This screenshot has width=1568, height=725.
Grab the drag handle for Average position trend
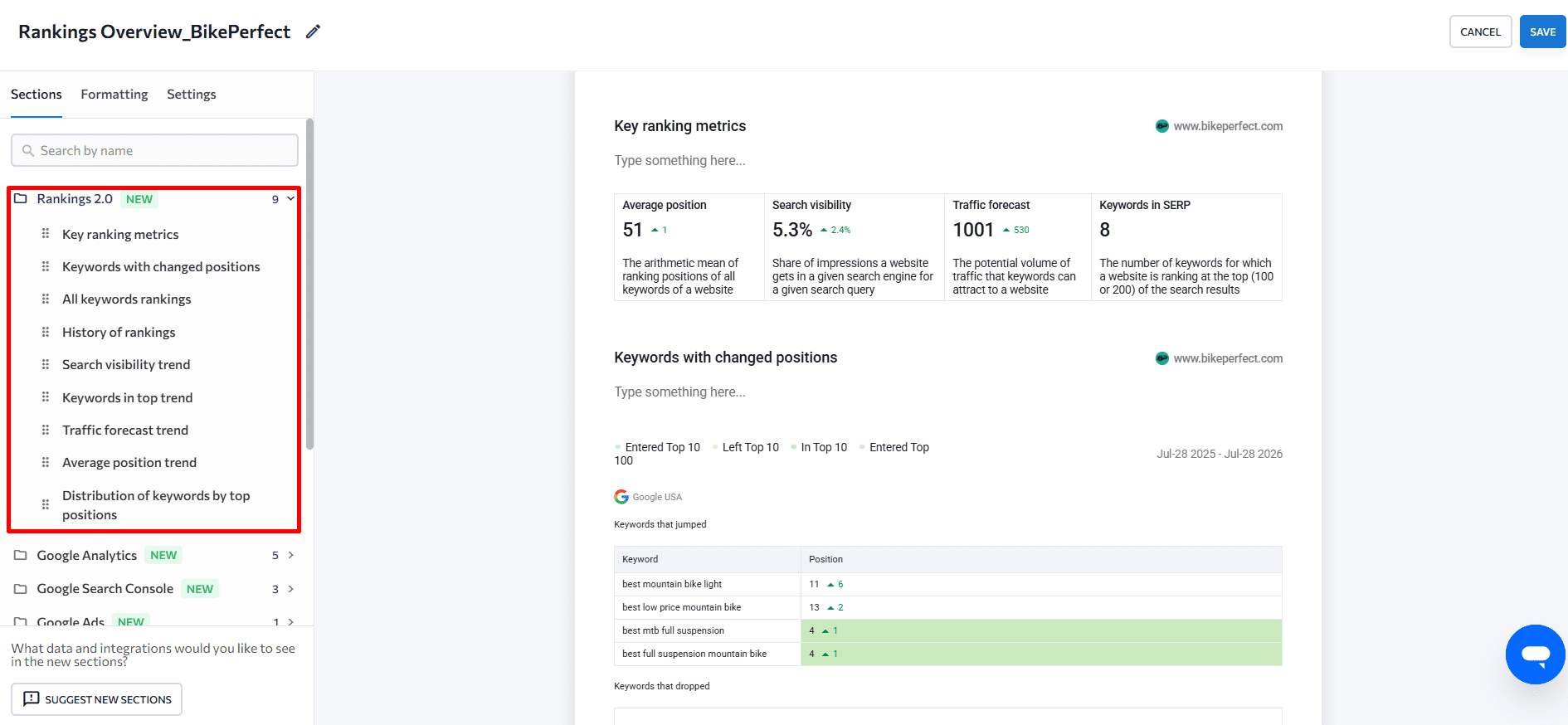point(46,462)
